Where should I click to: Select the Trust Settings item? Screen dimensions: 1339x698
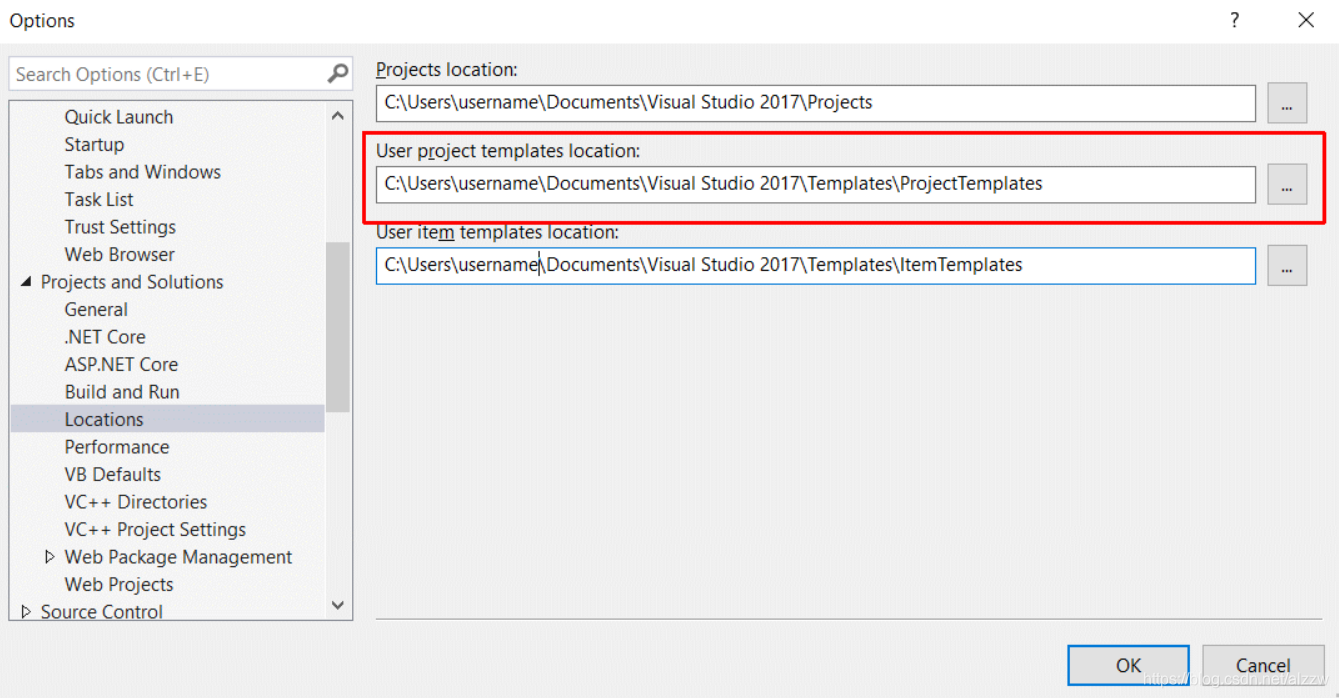(120, 227)
